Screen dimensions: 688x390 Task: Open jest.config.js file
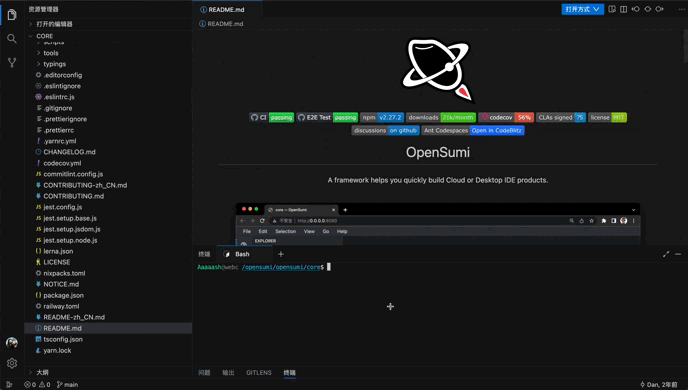108,207
